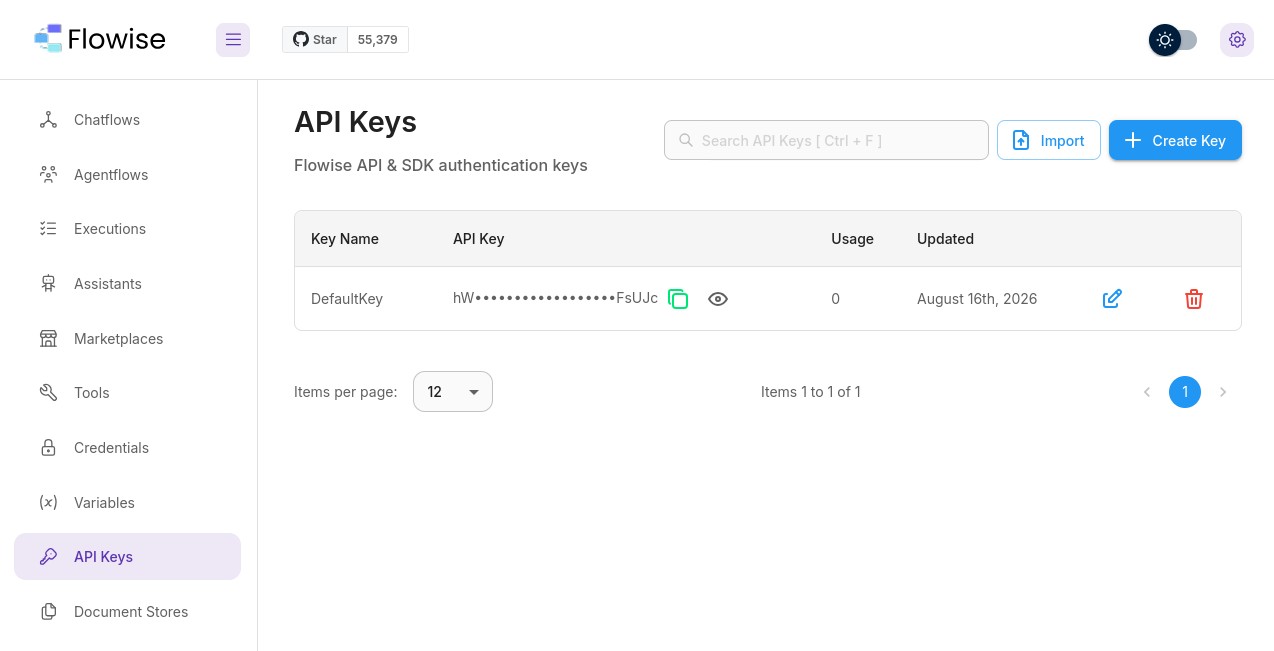Open Agentflows in sidebar
Viewport: 1274px width, 651px height.
tap(128, 175)
